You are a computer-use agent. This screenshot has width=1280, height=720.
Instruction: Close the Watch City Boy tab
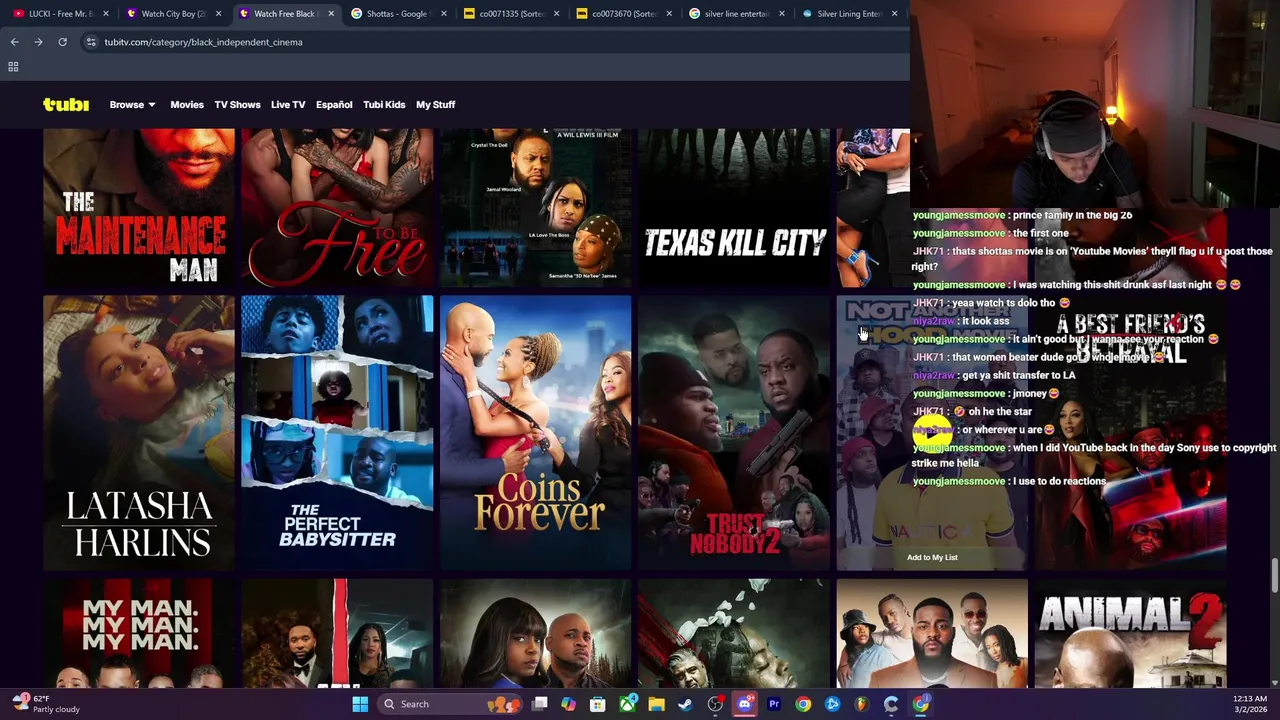click(x=218, y=14)
